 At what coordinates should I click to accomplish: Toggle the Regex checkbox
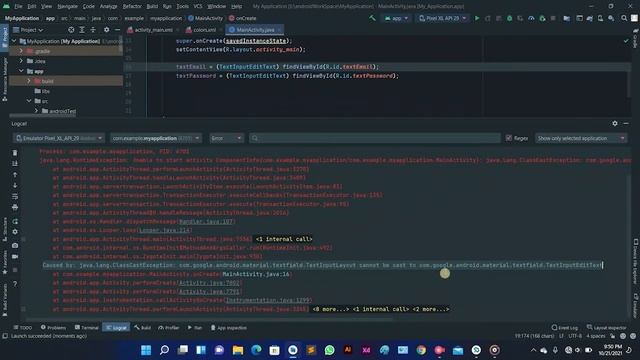pyautogui.click(x=509, y=138)
